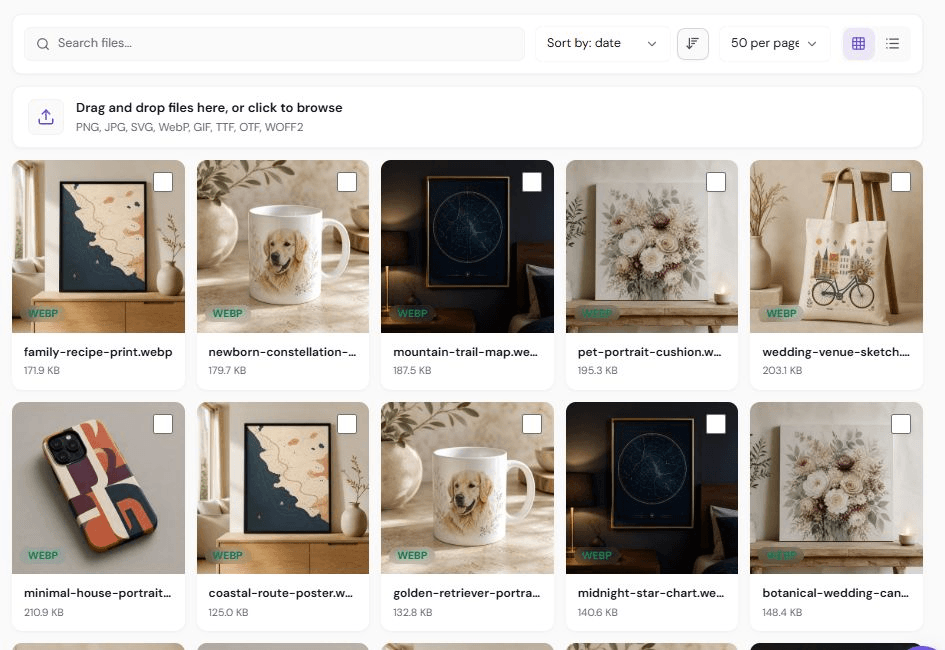
Task: Open the 50 per page dropdown
Action: pyautogui.click(x=774, y=43)
